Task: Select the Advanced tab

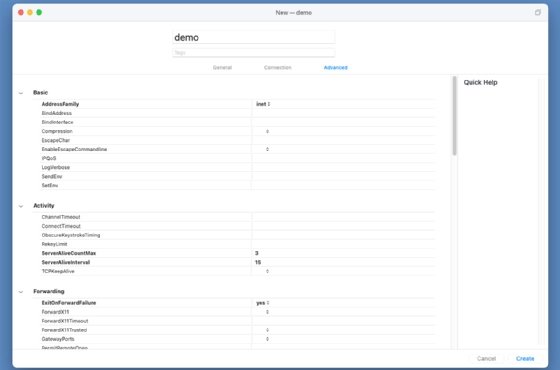Action: point(335,68)
